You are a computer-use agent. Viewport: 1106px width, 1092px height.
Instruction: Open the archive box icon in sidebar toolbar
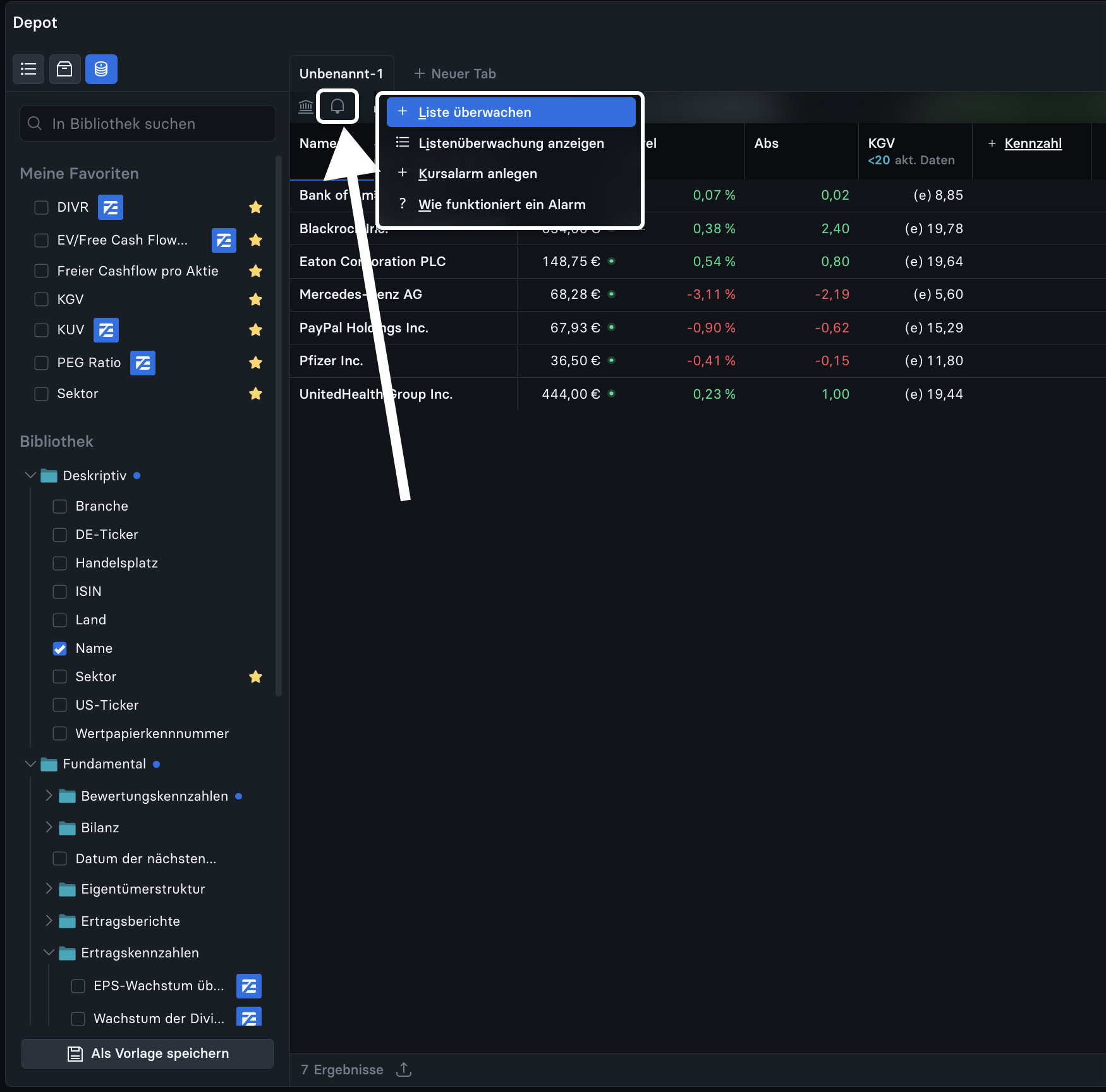[x=64, y=69]
